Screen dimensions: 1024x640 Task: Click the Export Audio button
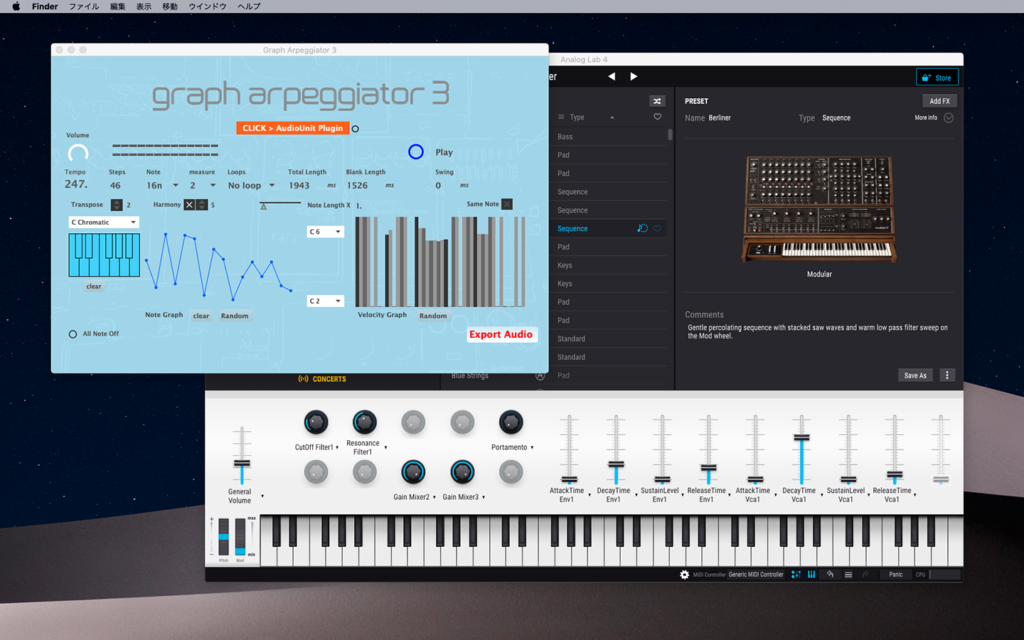point(501,334)
